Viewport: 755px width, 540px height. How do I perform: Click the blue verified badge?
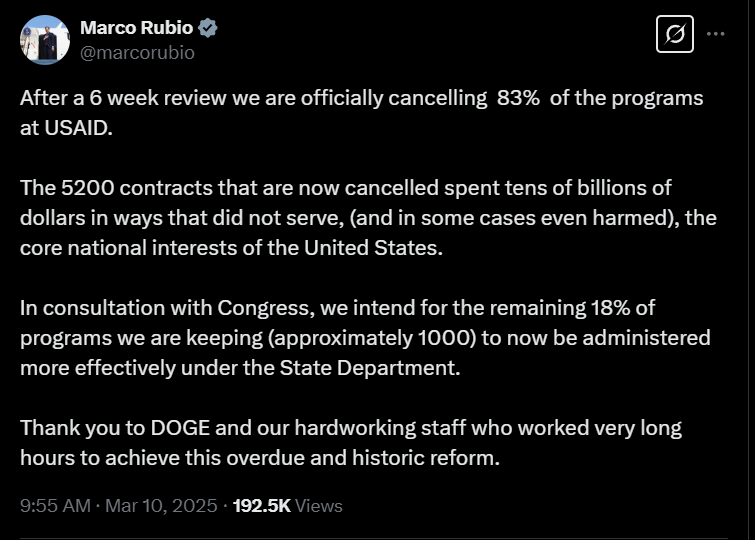(x=209, y=28)
